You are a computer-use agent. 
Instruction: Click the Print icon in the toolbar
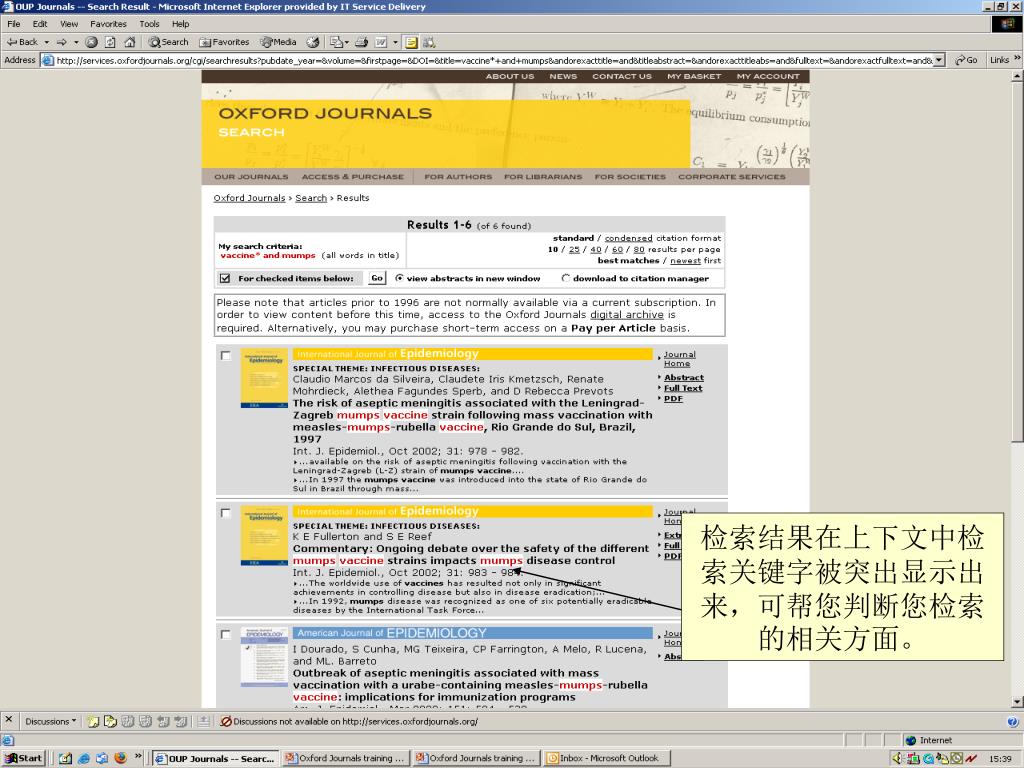coord(361,42)
